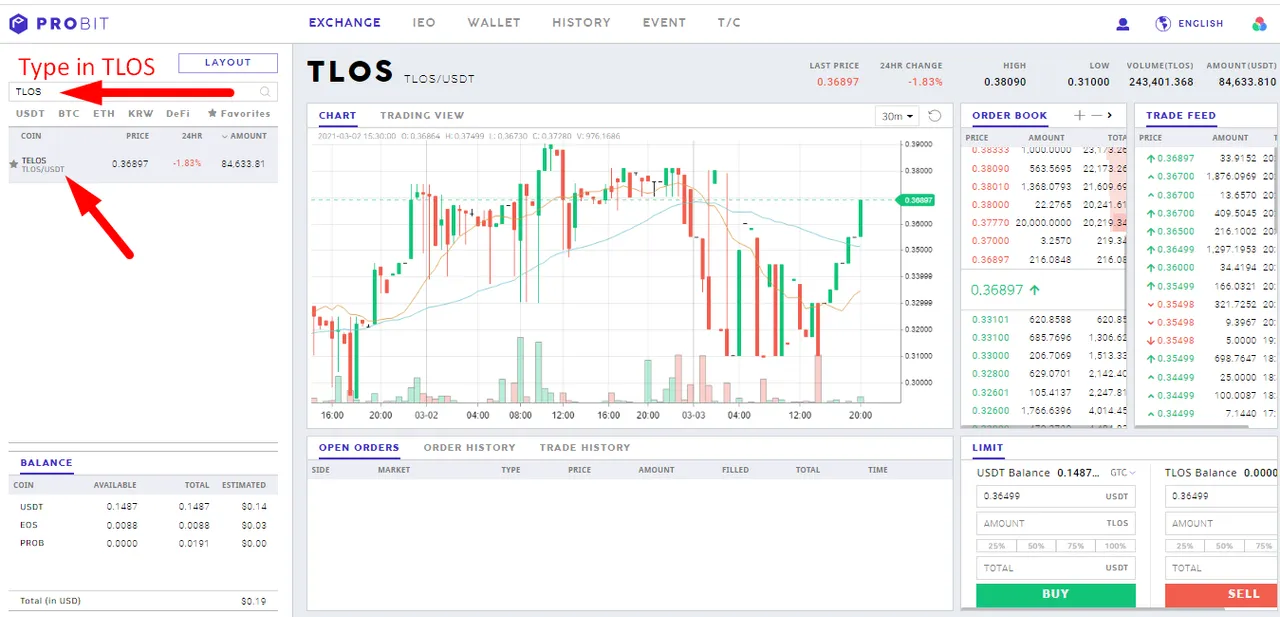Open the EXCHANGE nav item
The image size is (1280, 617).
pyautogui.click(x=344, y=23)
